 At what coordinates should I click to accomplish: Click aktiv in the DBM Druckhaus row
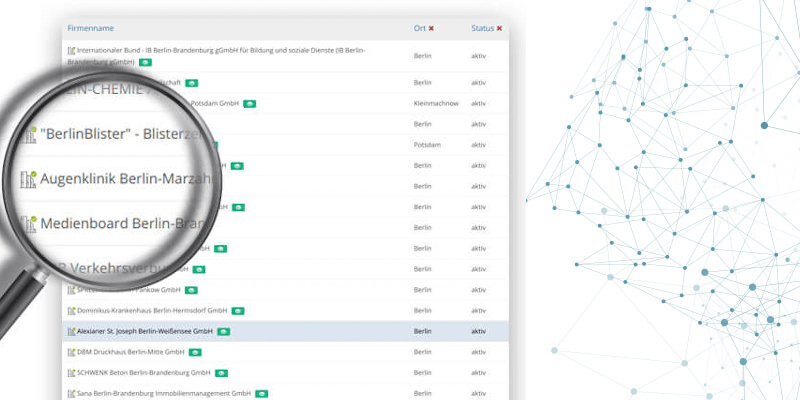[479, 352]
